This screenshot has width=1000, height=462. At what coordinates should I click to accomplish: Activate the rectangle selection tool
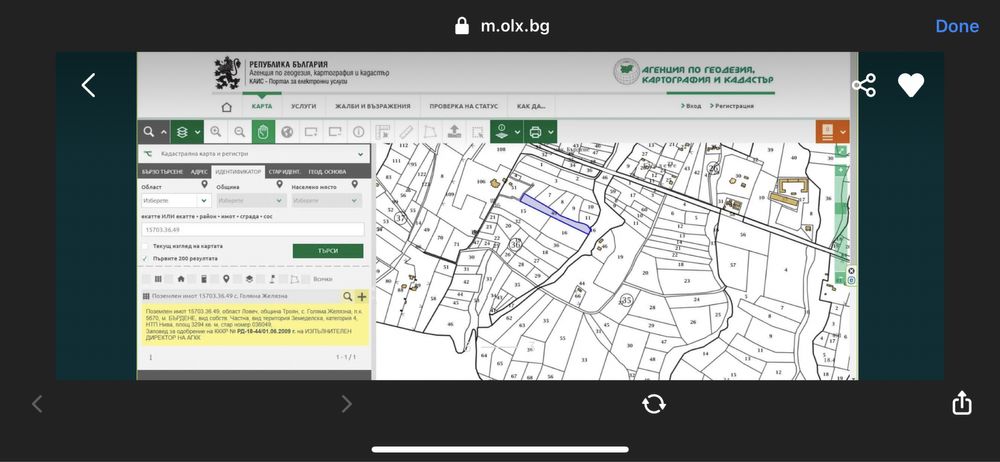click(x=477, y=132)
